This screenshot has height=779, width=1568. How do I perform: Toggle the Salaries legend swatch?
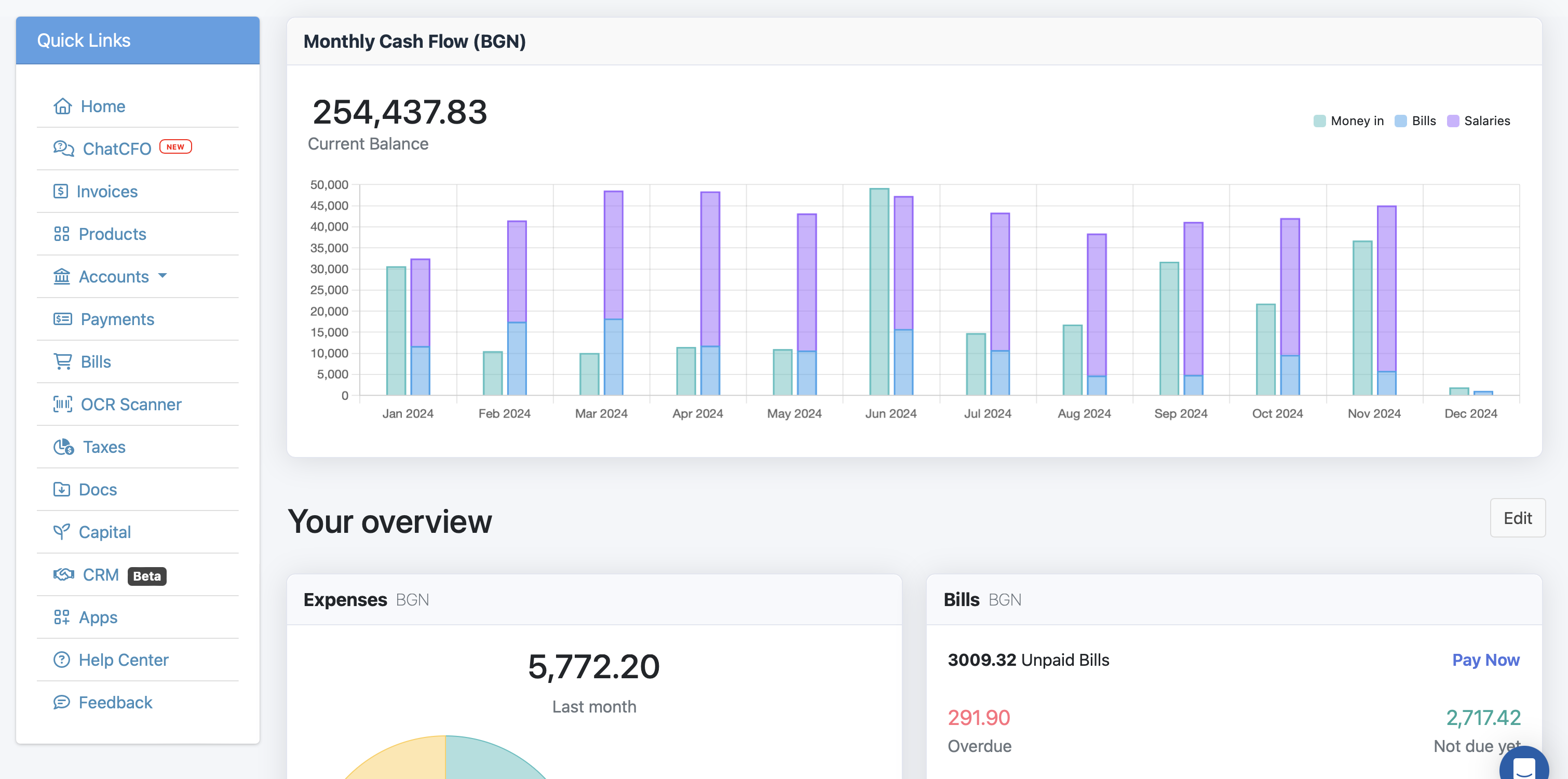pos(1452,120)
